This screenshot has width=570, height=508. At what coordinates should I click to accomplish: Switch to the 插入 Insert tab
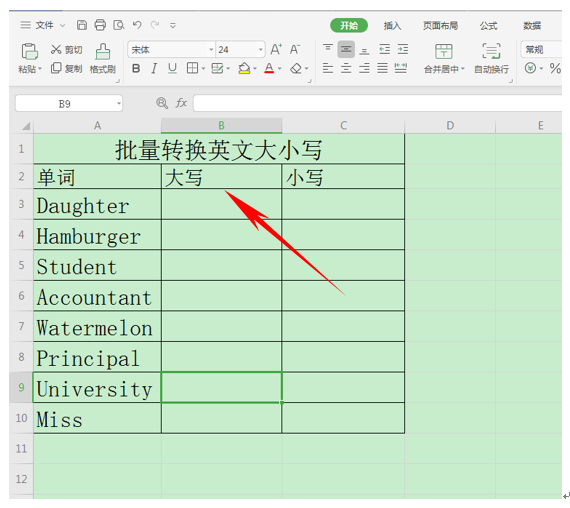(392, 25)
